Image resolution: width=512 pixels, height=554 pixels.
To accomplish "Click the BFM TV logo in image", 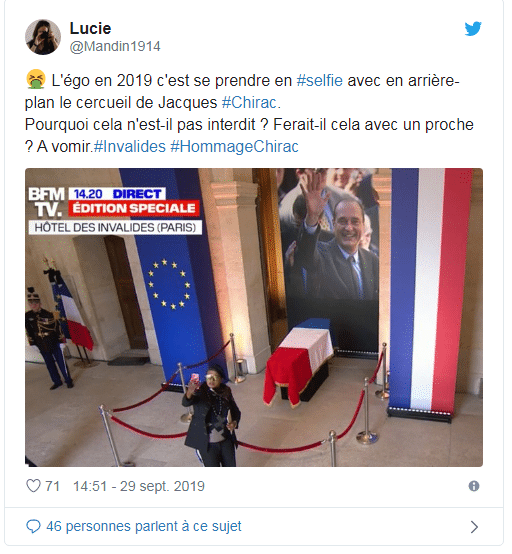I will click(47, 202).
